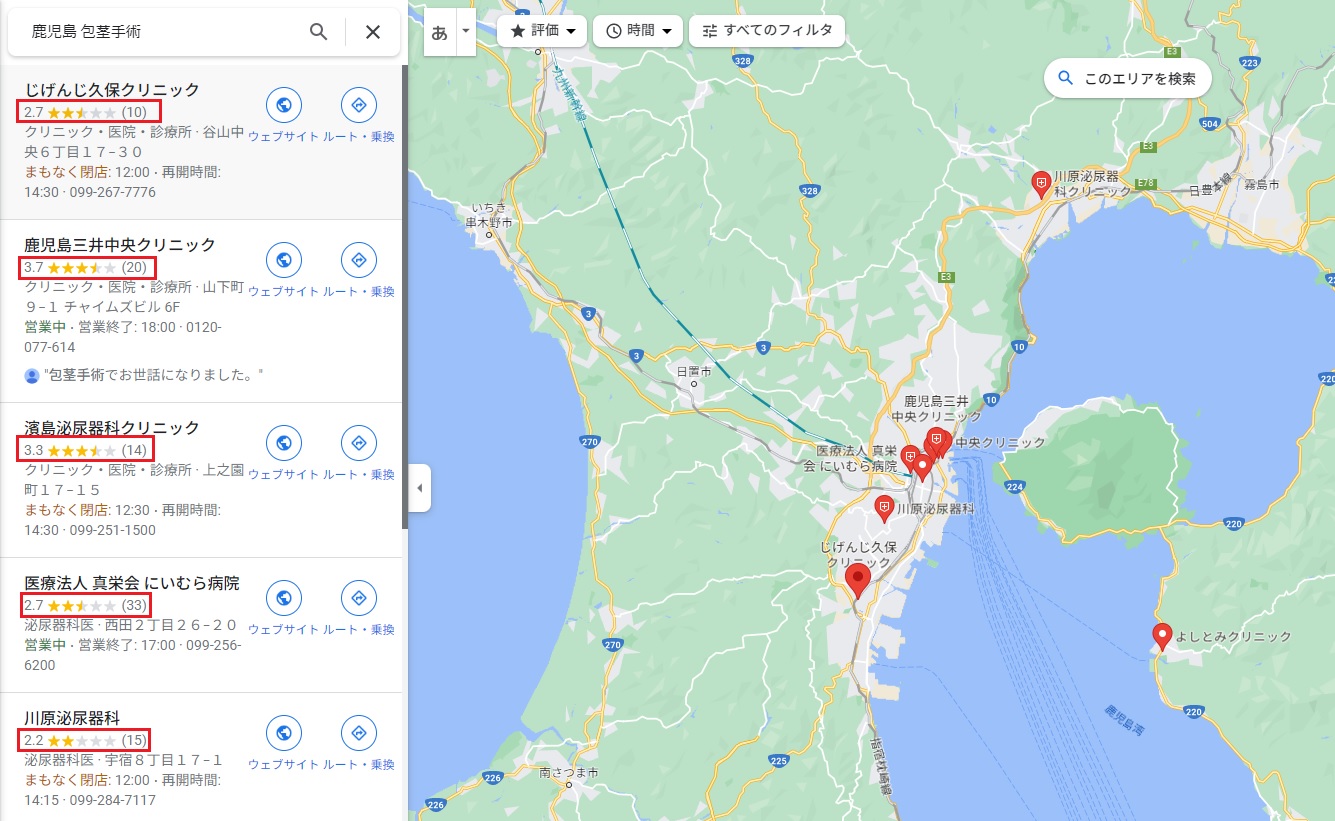The width and height of the screenshot is (1335, 821).
Task: Click the あ input-method button
Action: (440, 31)
